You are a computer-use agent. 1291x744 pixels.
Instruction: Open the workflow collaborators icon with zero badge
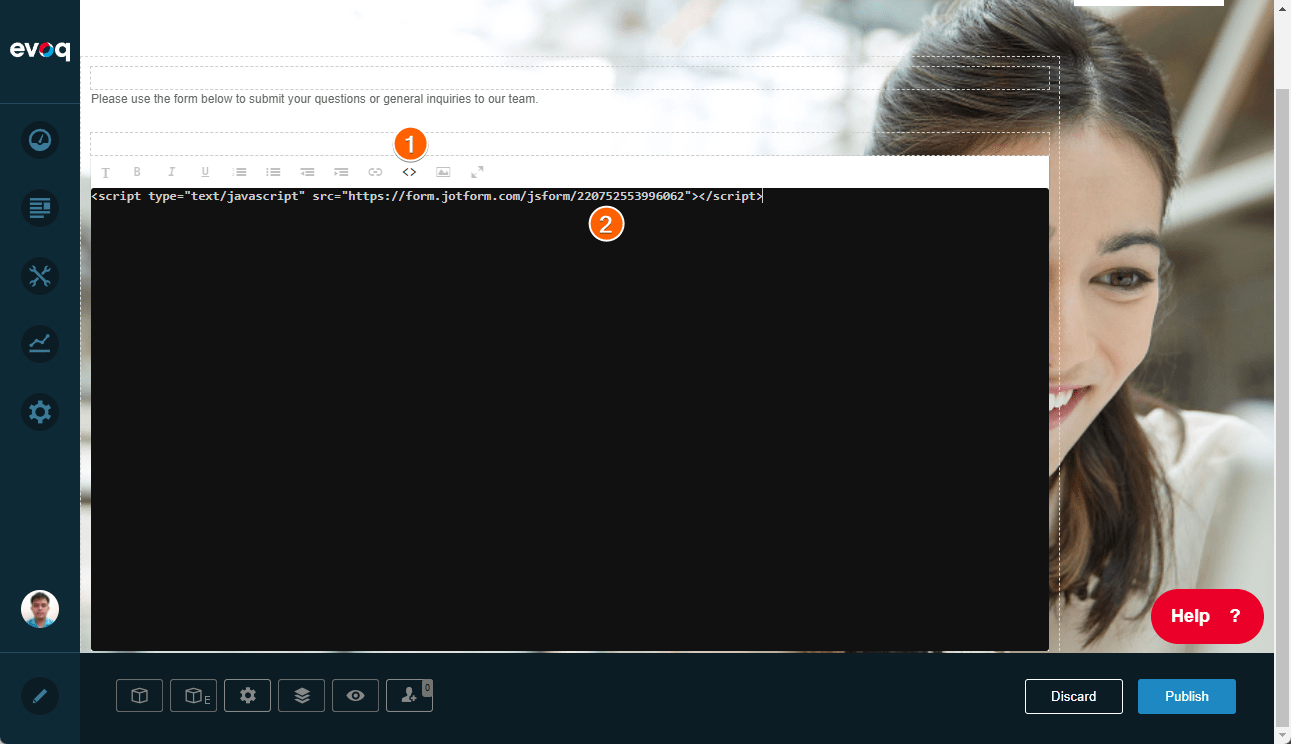[409, 695]
